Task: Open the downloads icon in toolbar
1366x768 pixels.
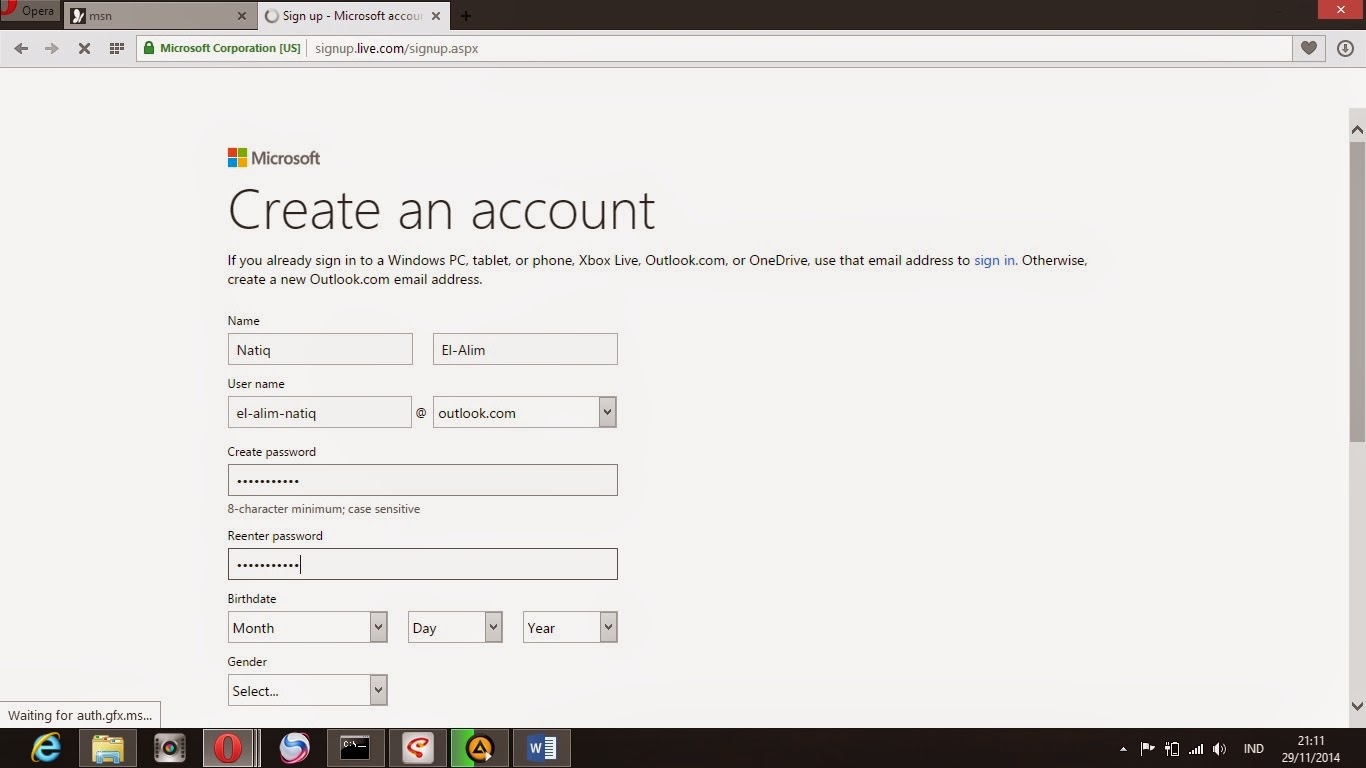Action: point(1345,48)
